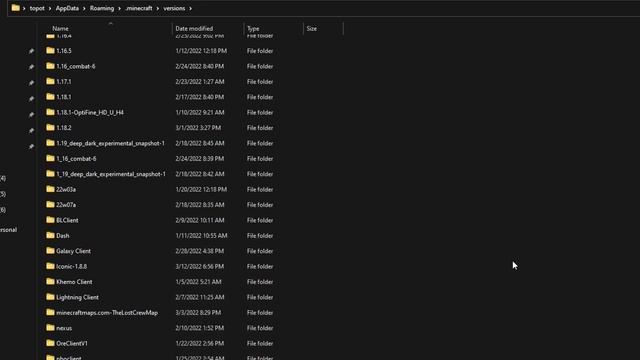This screenshot has height=360, width=640.
Task: Expand the chevron after AppData breadcrumb
Action: click(84, 8)
